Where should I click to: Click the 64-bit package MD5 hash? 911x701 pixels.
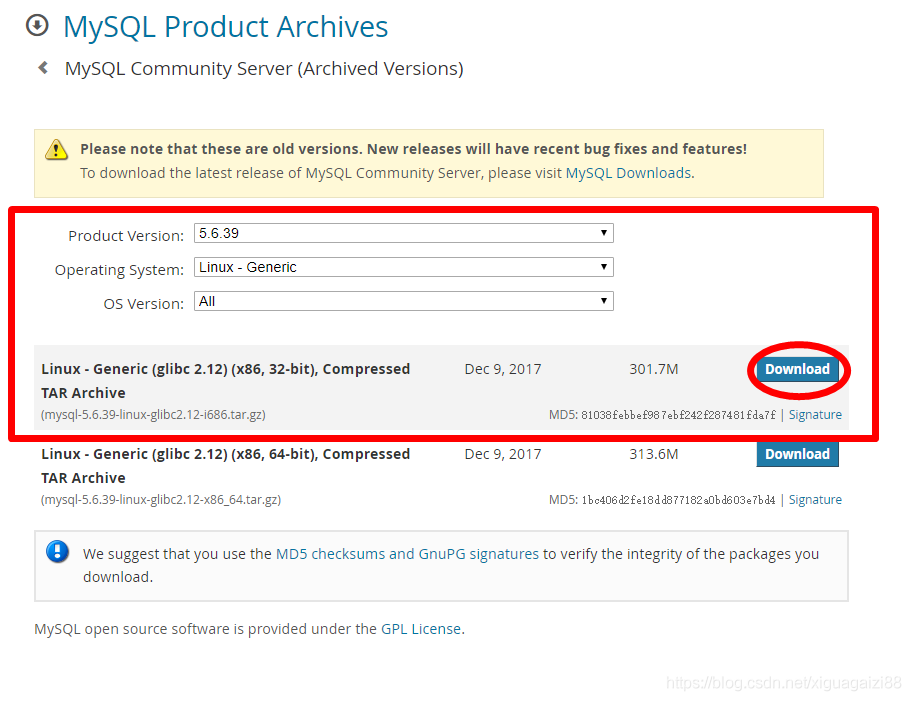[678, 500]
